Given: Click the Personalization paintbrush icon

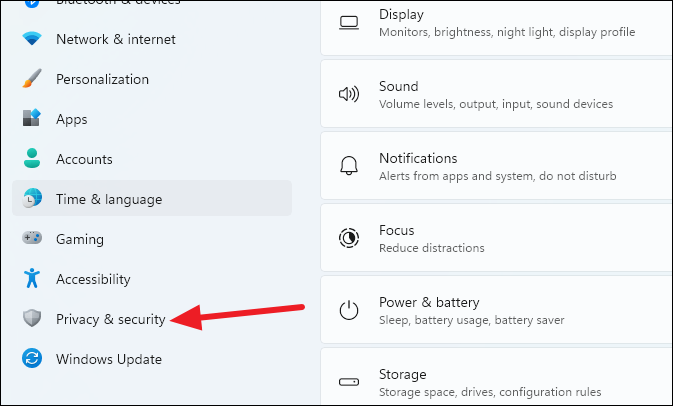Looking at the screenshot, I should 32,79.
